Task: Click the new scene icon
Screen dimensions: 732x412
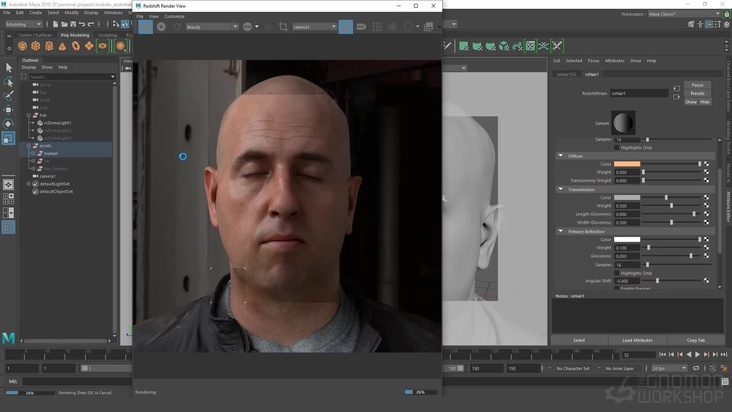Action: click(55, 24)
